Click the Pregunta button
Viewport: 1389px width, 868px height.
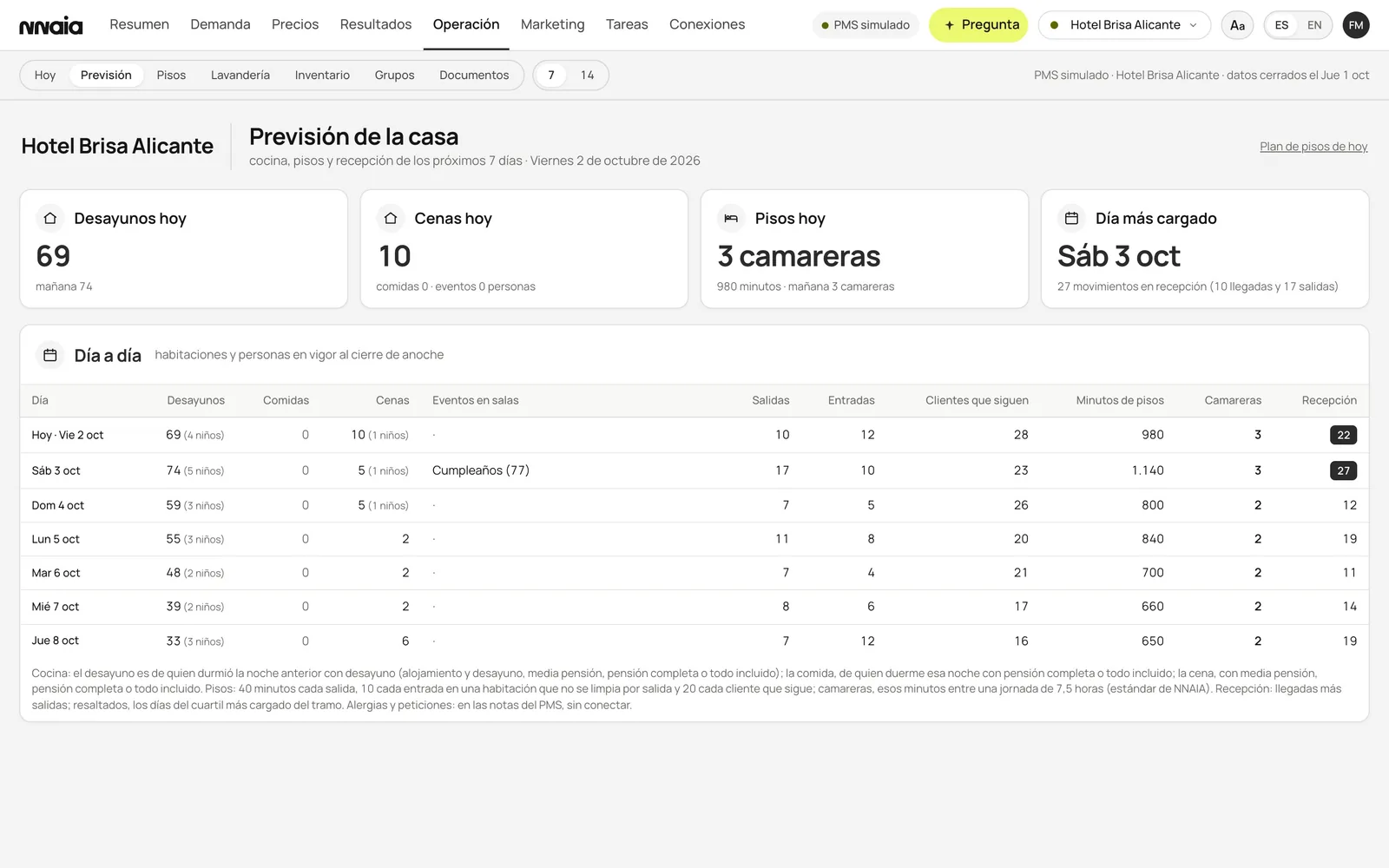click(x=978, y=25)
